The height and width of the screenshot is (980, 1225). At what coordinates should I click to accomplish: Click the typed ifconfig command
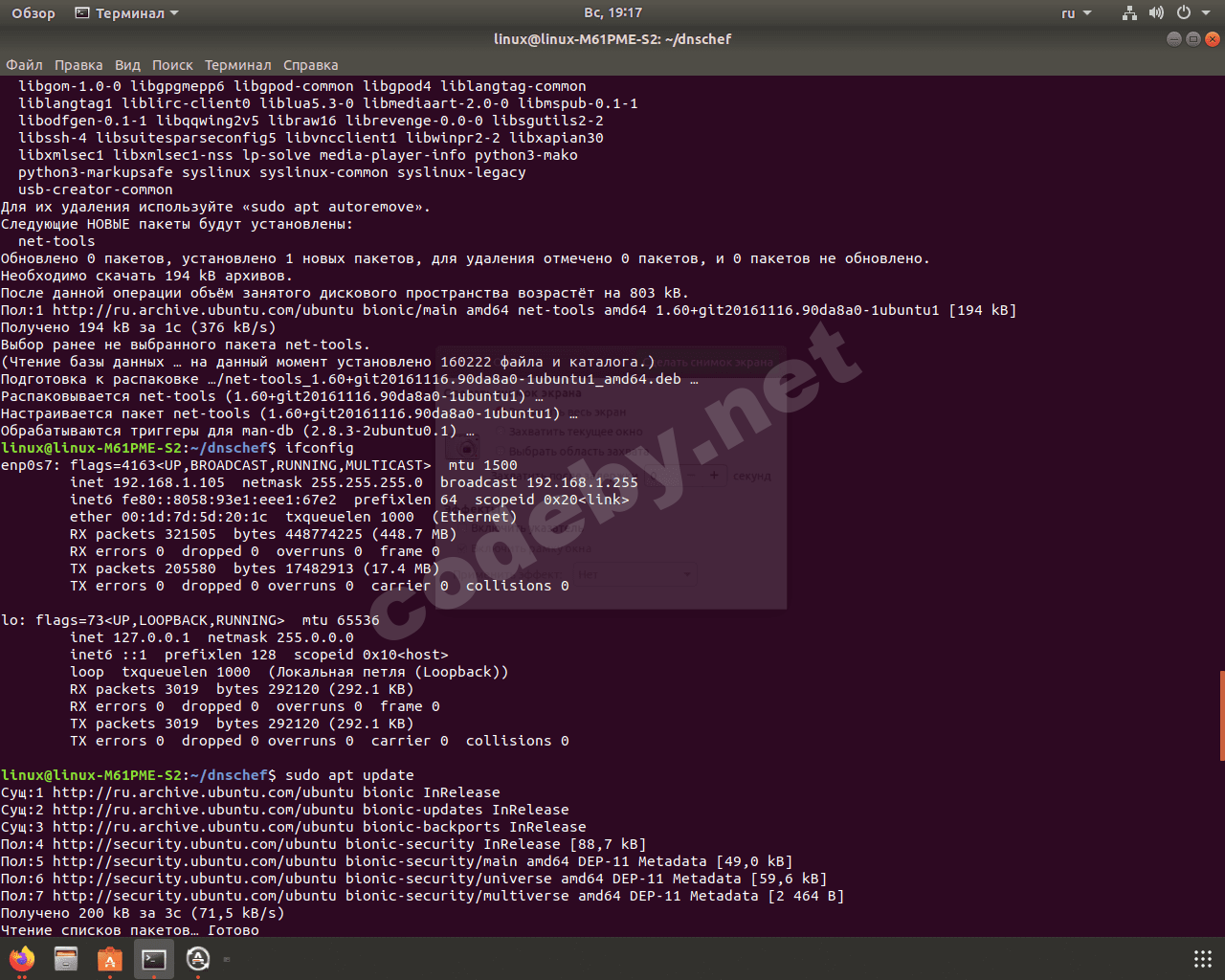320,448
